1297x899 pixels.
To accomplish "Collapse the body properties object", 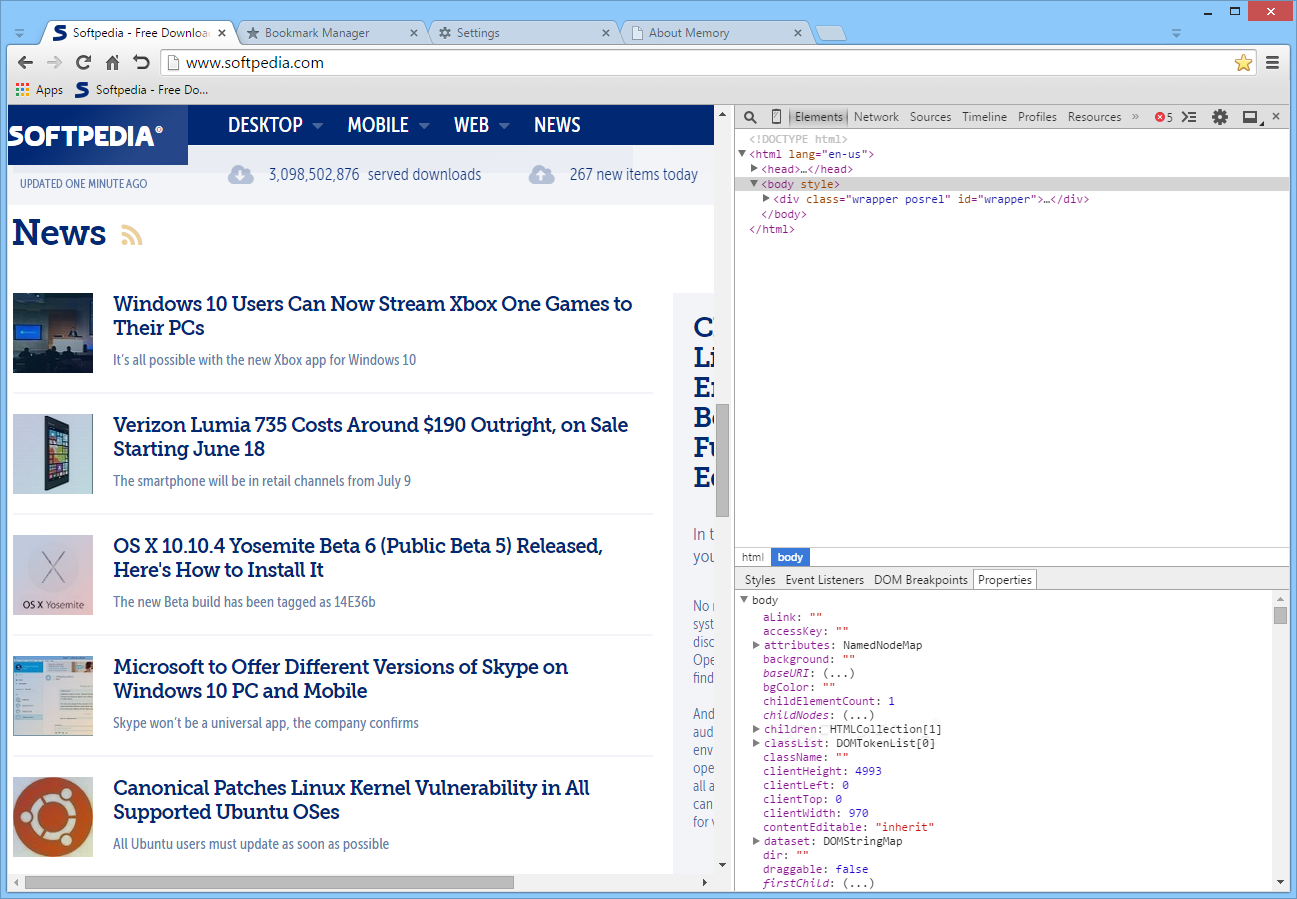I will click(x=744, y=600).
